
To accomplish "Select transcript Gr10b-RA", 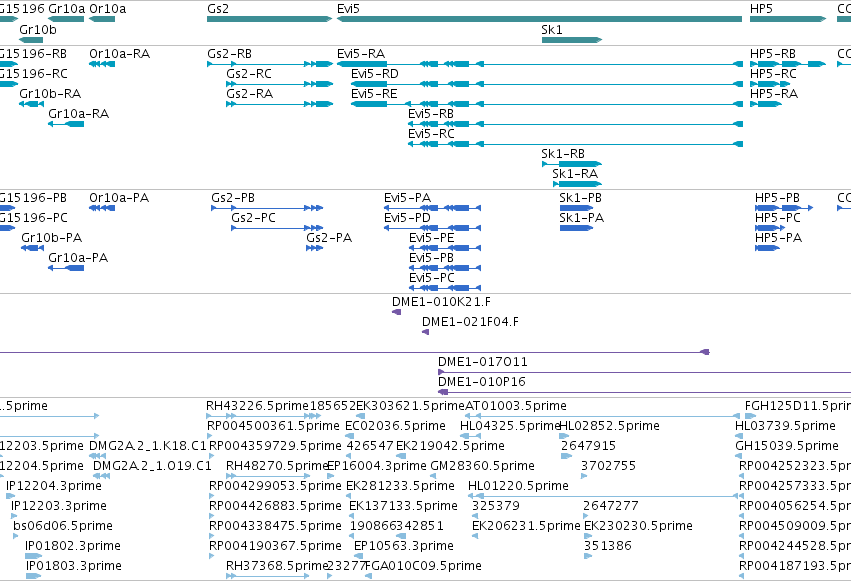I will (31, 104).
